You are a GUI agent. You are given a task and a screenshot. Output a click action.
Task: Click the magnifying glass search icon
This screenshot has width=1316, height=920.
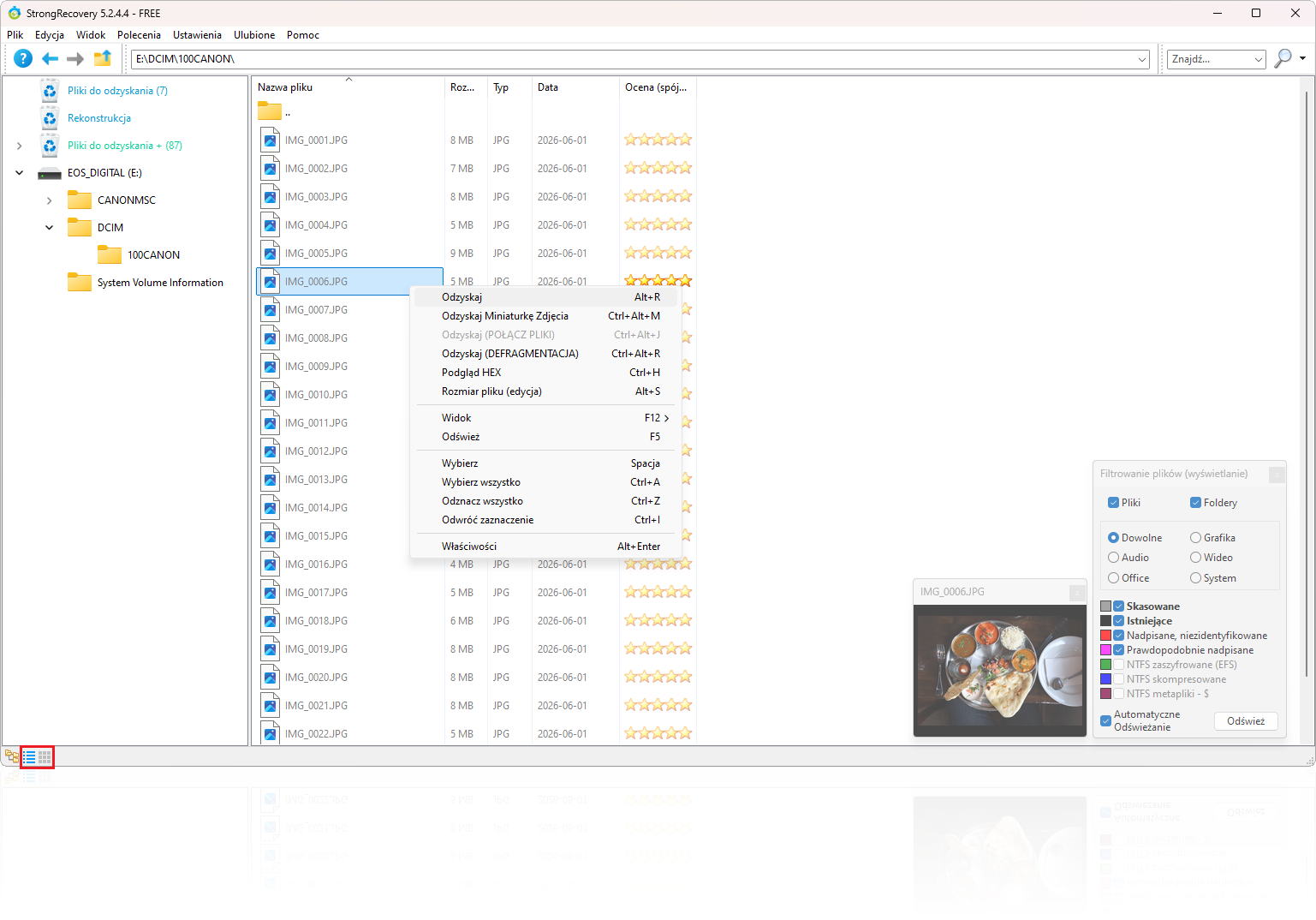1283,58
